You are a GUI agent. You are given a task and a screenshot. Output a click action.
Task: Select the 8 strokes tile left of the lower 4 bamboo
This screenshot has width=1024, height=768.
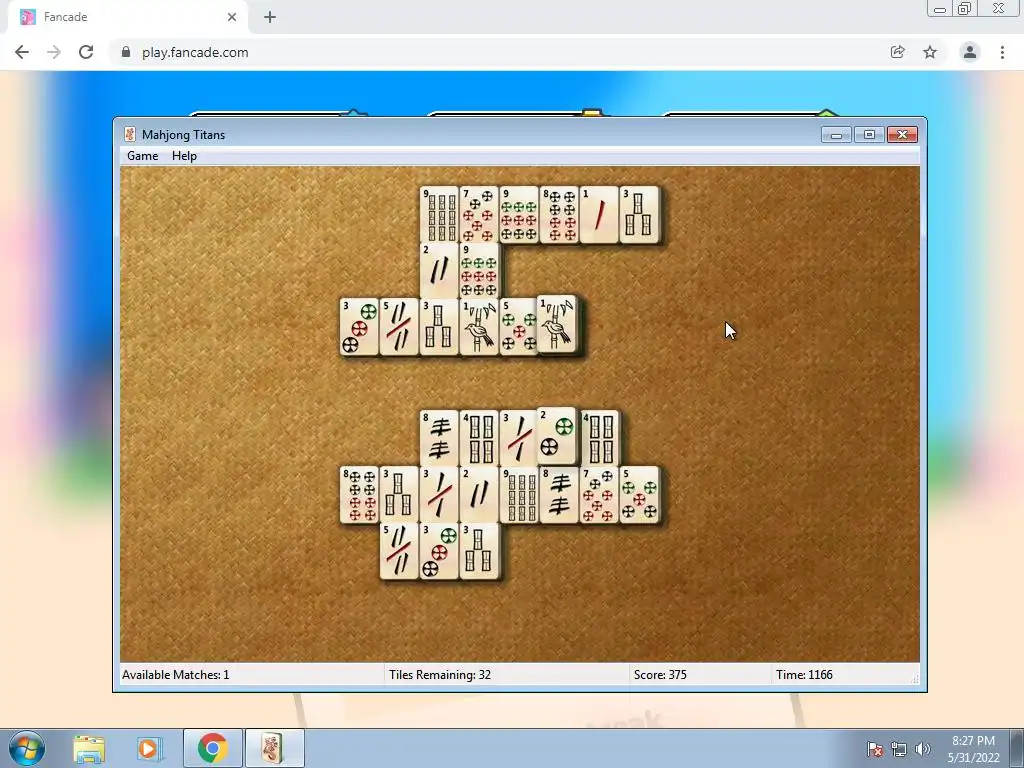tap(439, 438)
